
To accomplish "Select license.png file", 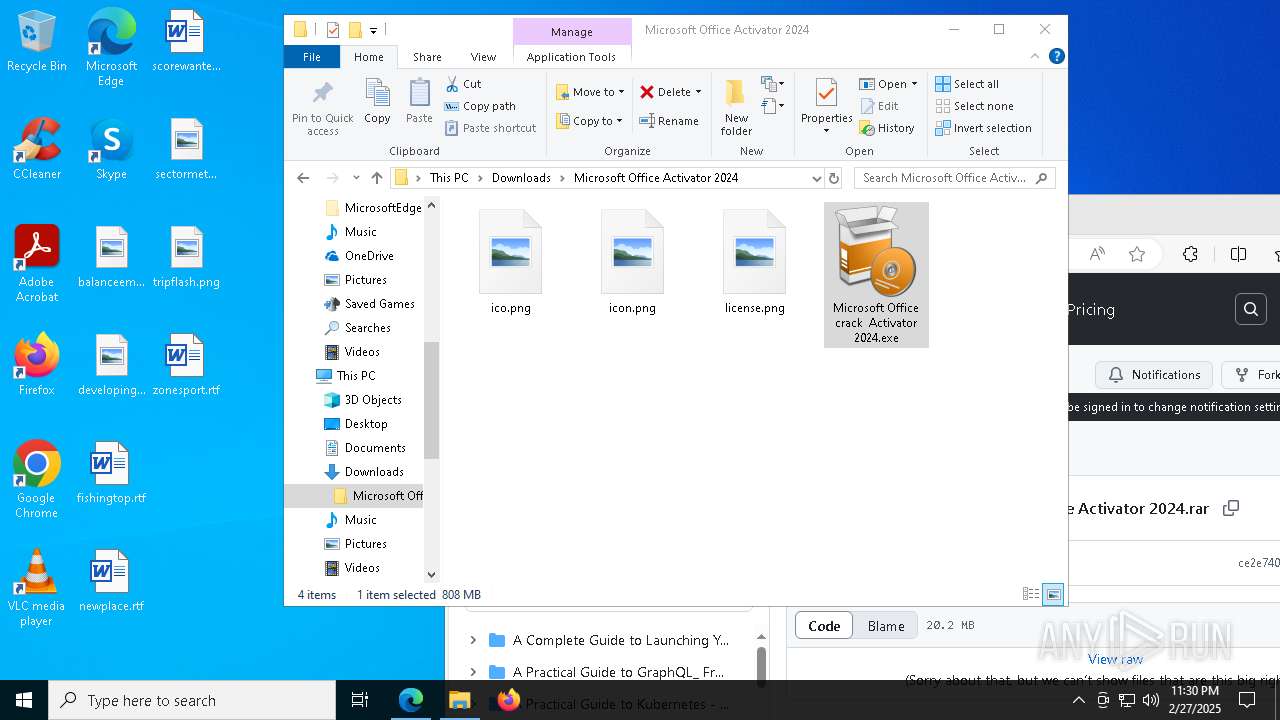I will click(755, 263).
